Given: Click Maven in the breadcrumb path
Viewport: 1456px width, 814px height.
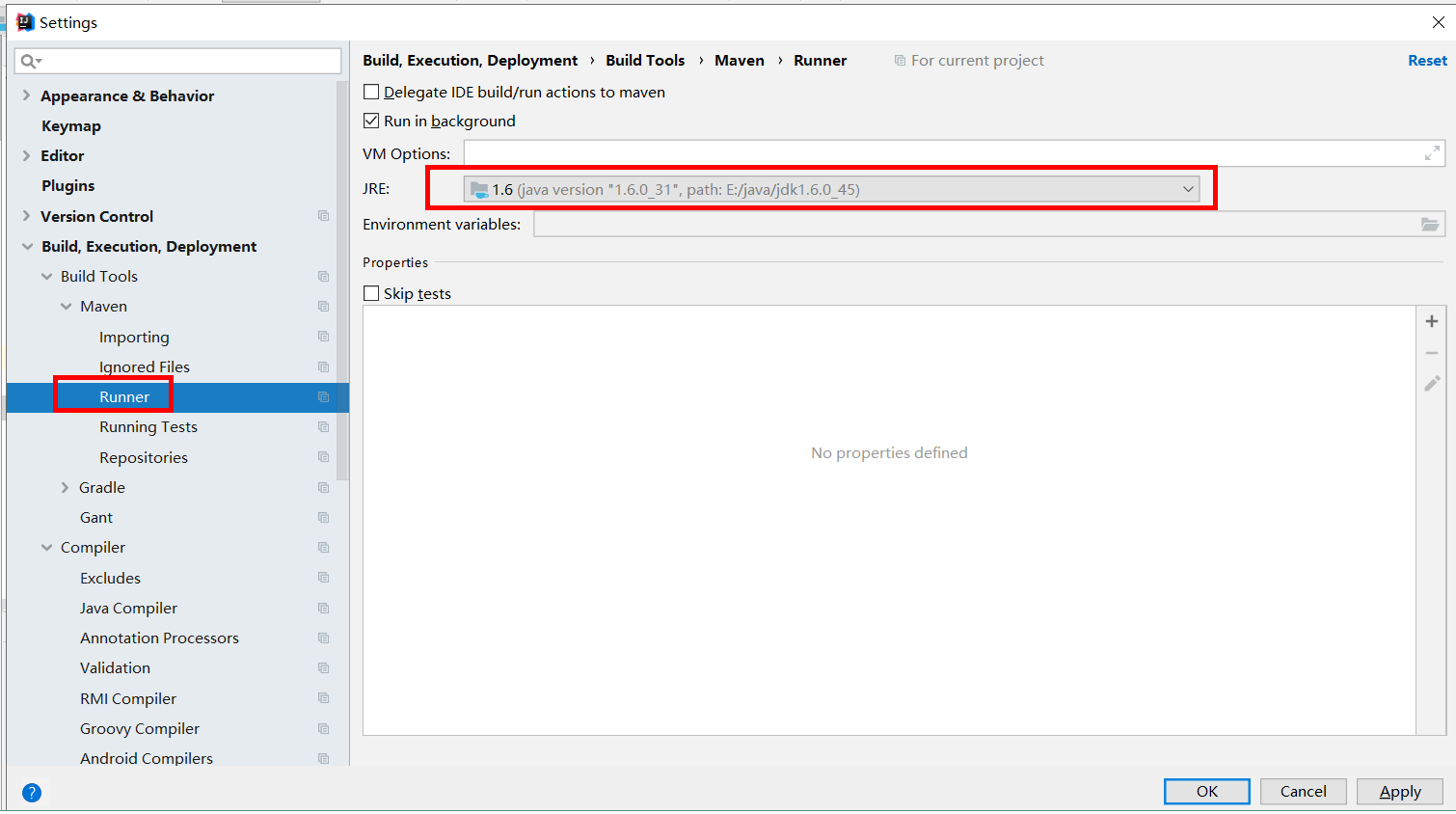Looking at the screenshot, I should click(740, 61).
